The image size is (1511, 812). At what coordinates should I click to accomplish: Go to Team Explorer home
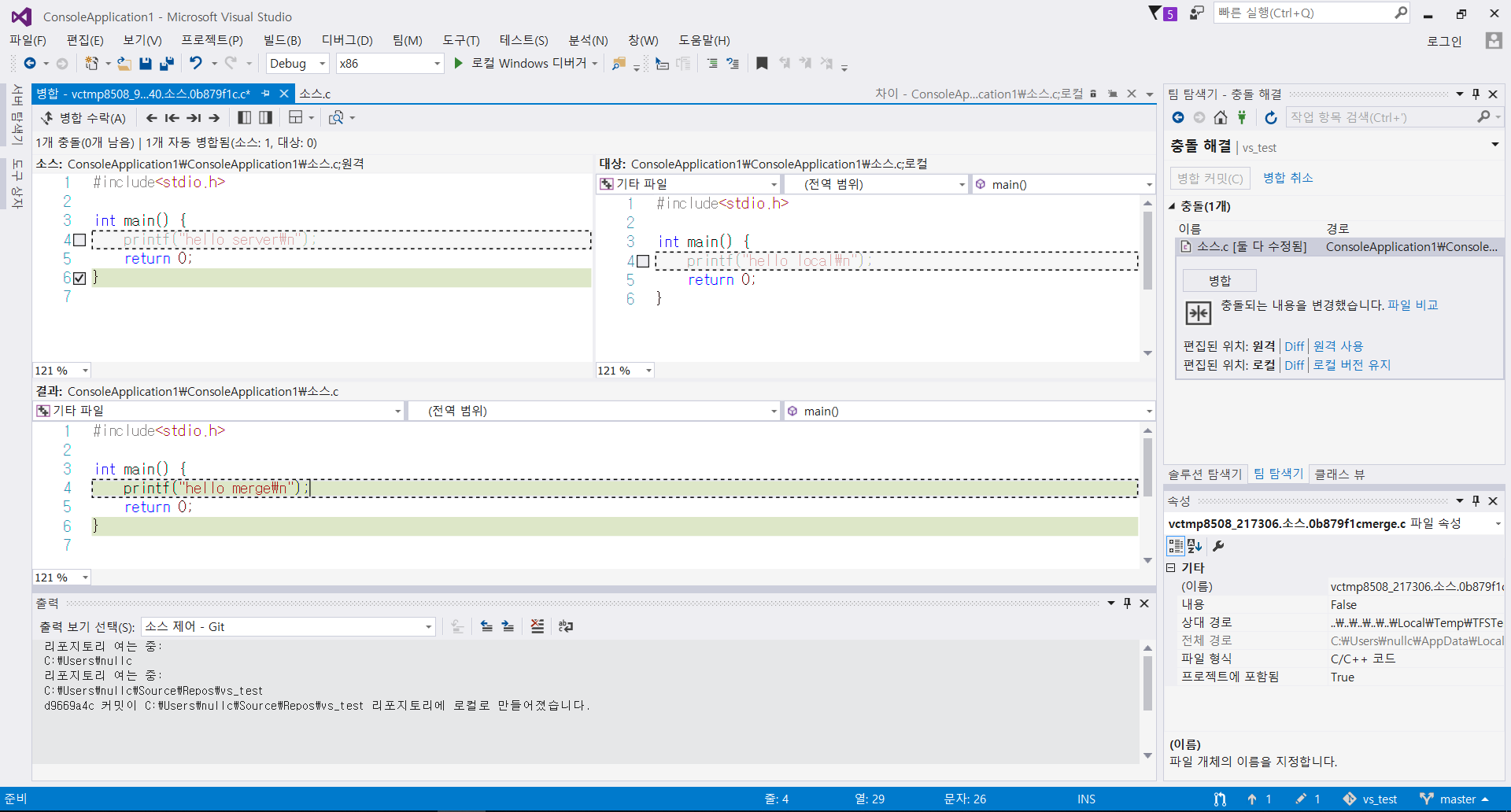[x=1221, y=117]
